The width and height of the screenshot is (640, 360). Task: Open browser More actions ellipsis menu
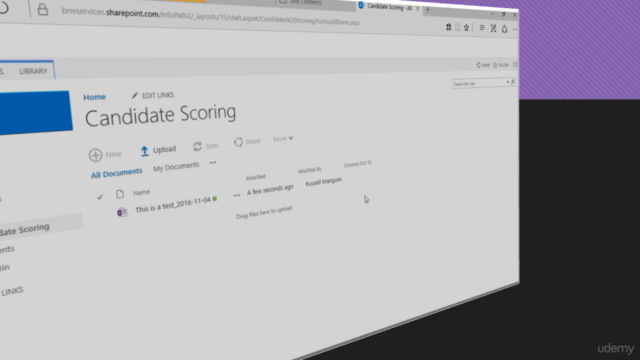[x=515, y=29]
